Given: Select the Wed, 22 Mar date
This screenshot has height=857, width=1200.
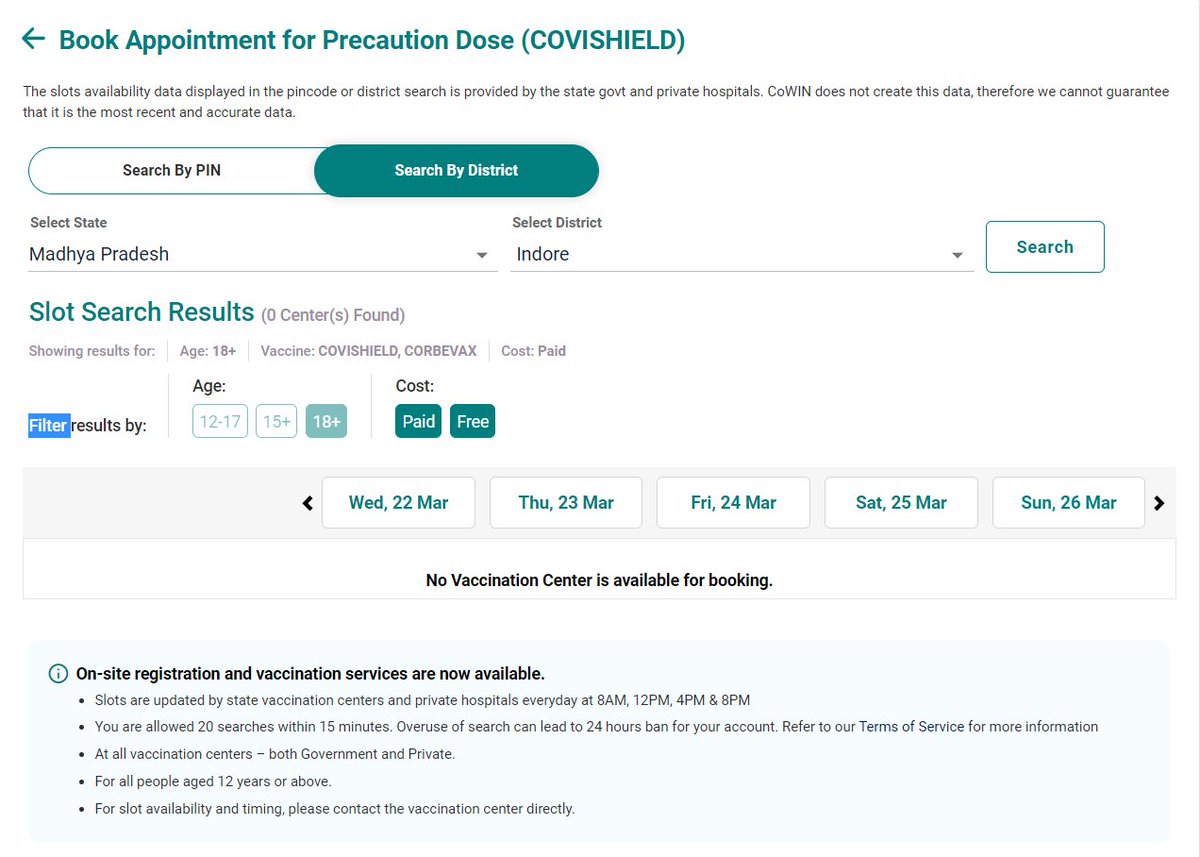Looking at the screenshot, I should pyautogui.click(x=398, y=503).
